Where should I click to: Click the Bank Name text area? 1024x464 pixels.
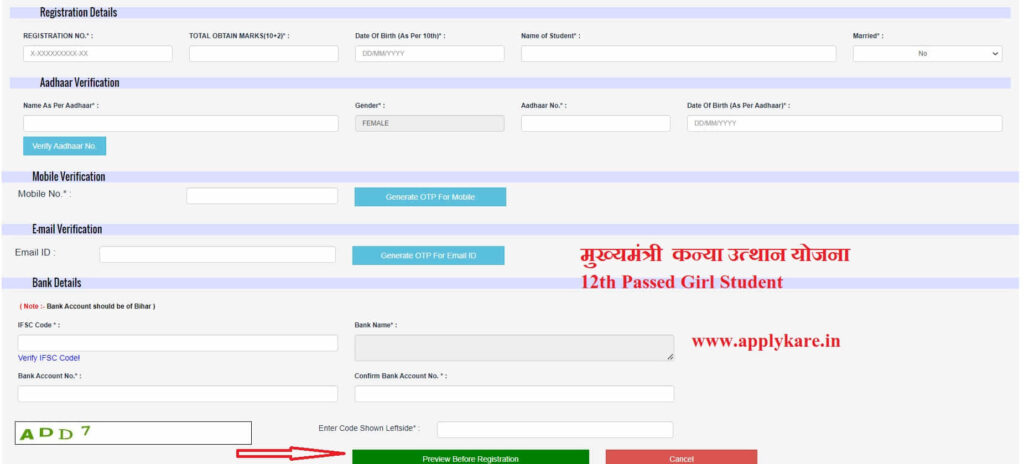[515, 348]
